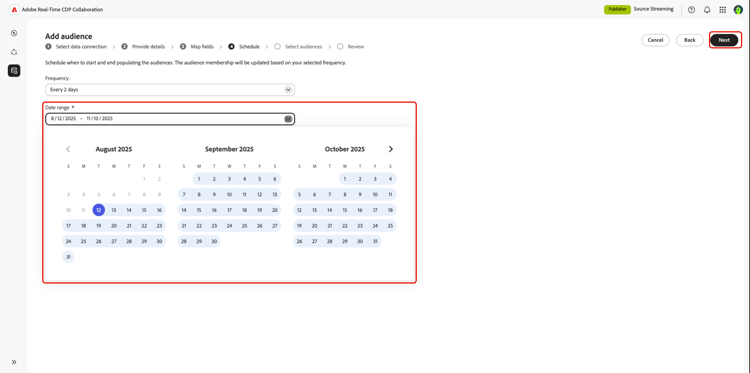The image size is (750, 373).
Task: Click the Source Streaming text
Action: pos(653,9)
